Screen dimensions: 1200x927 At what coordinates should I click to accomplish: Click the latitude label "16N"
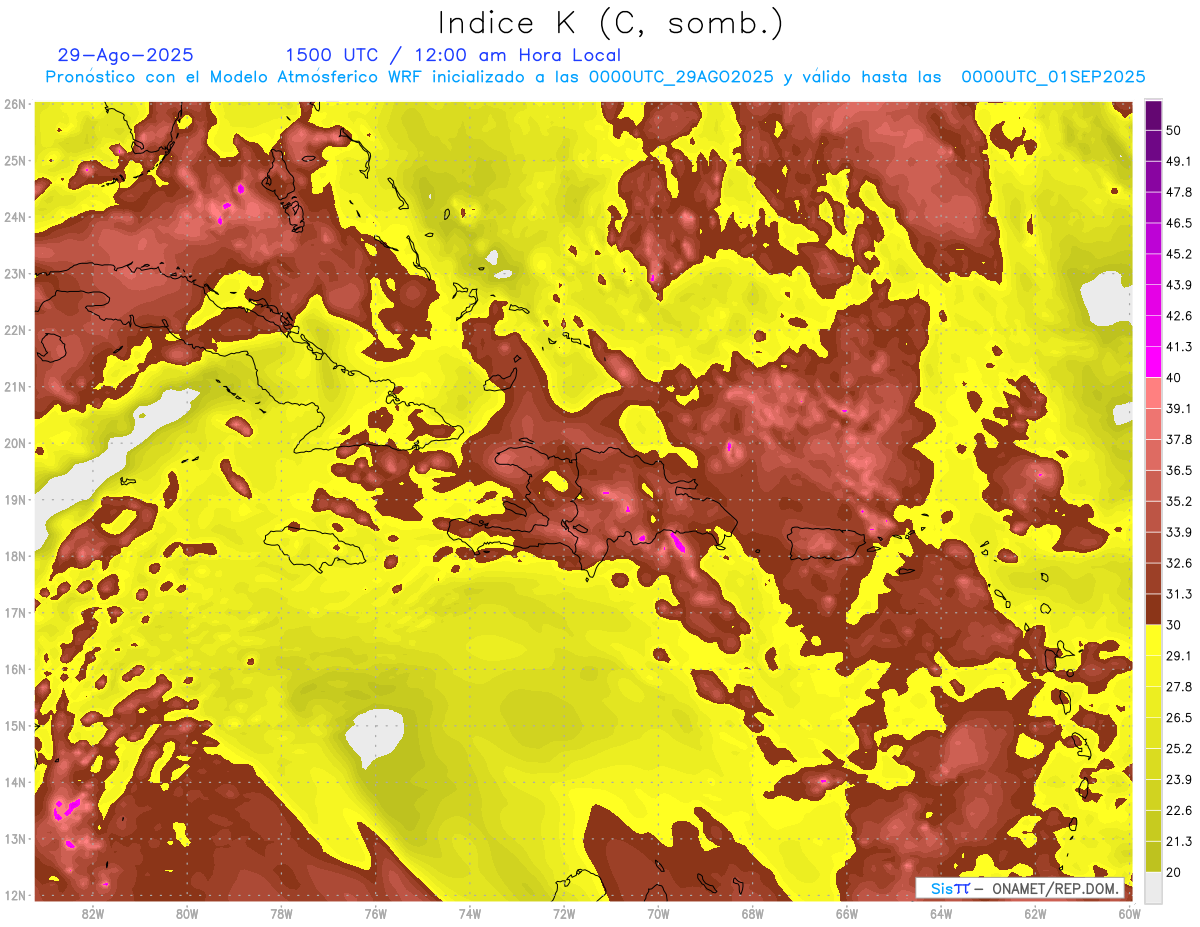pos(15,669)
